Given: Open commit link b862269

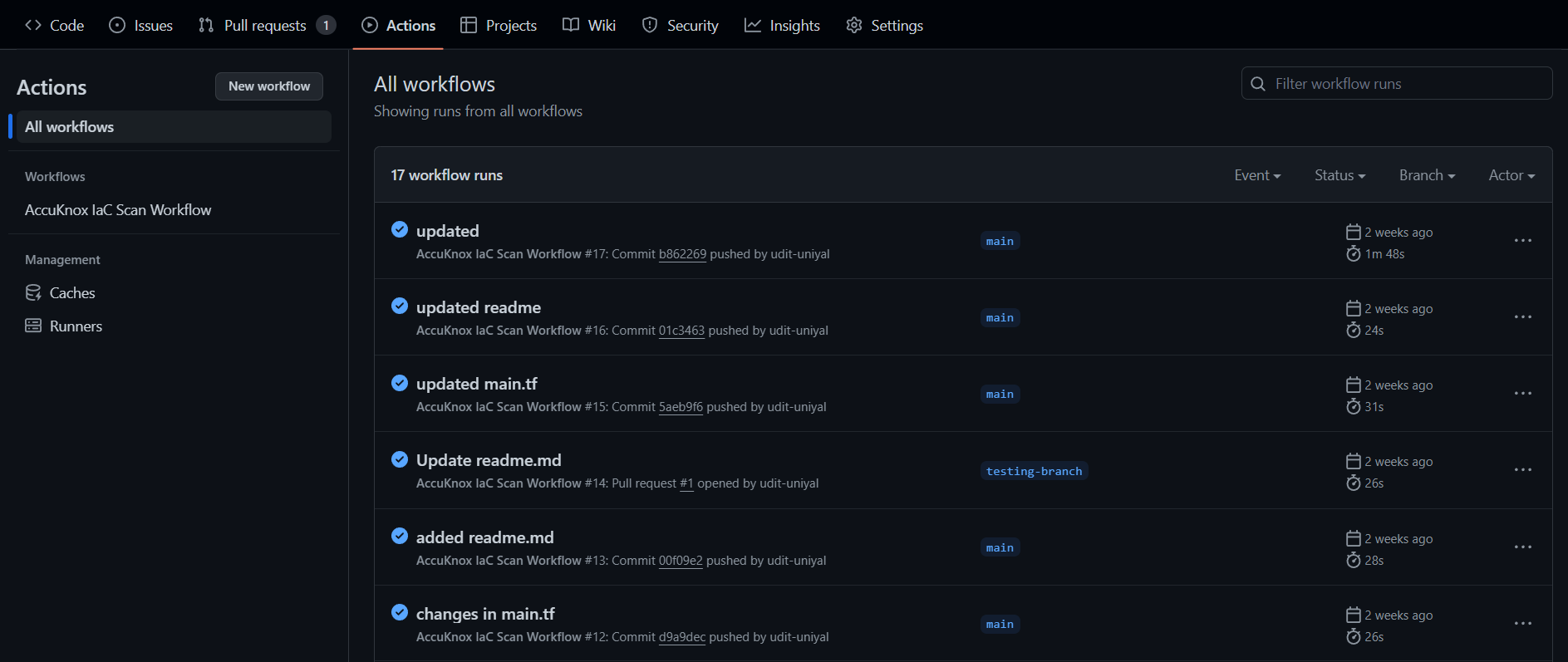Looking at the screenshot, I should coord(682,254).
